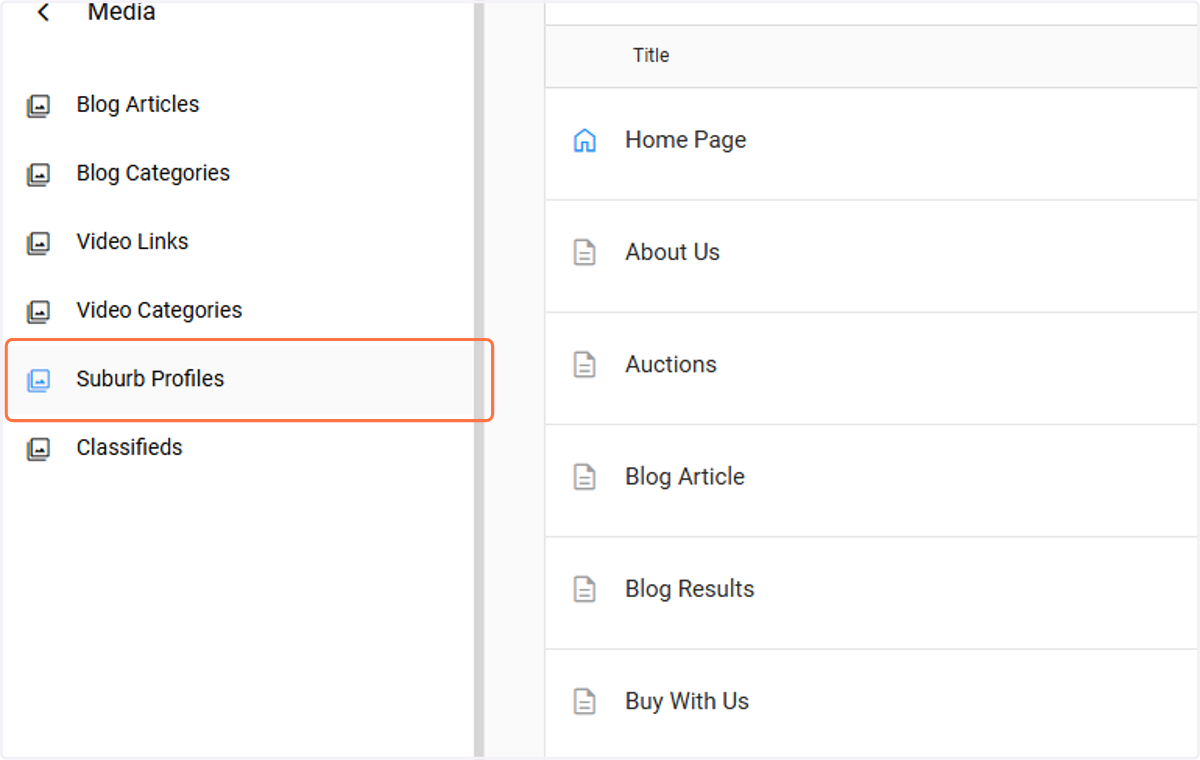The width and height of the screenshot is (1200, 760).
Task: Click the Home Page house icon
Action: pyautogui.click(x=584, y=140)
